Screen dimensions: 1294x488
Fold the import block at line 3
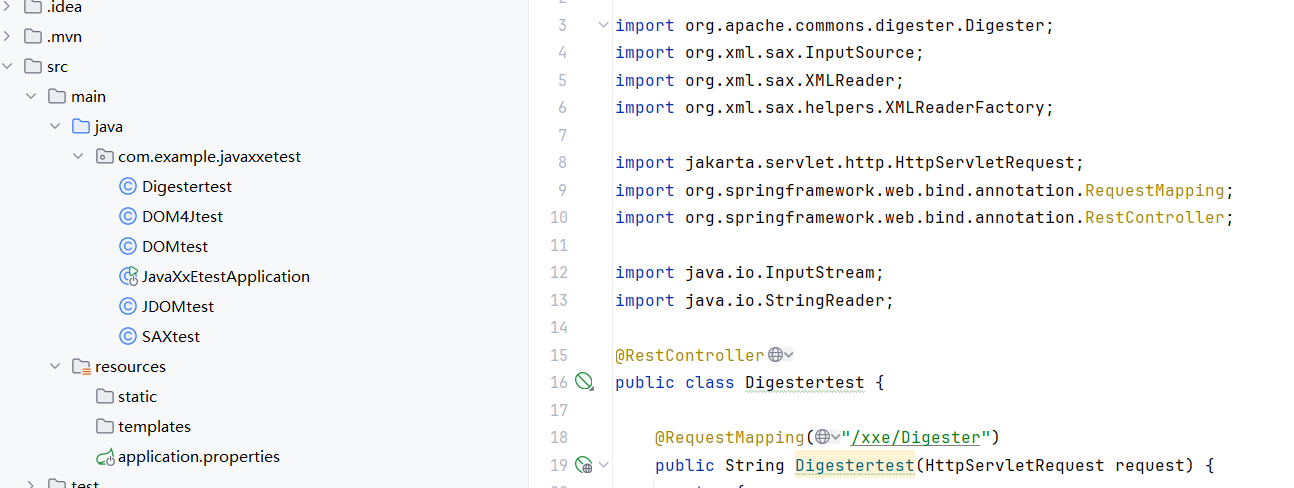pyautogui.click(x=603, y=24)
